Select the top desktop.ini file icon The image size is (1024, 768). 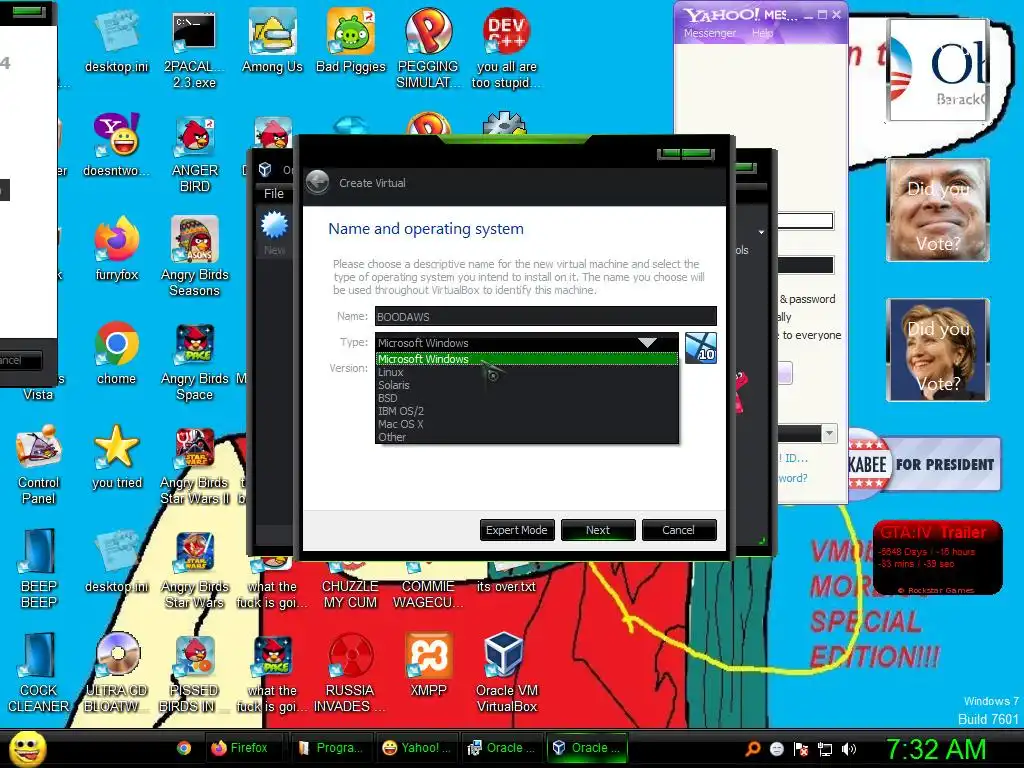(116, 42)
